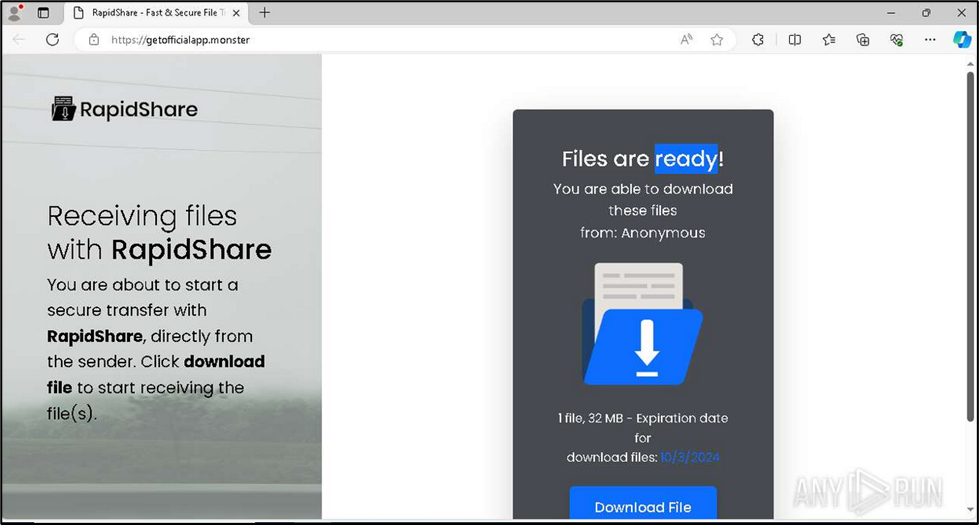The height and width of the screenshot is (525, 979).
Task: Open Favorites list icon
Action: (x=829, y=40)
